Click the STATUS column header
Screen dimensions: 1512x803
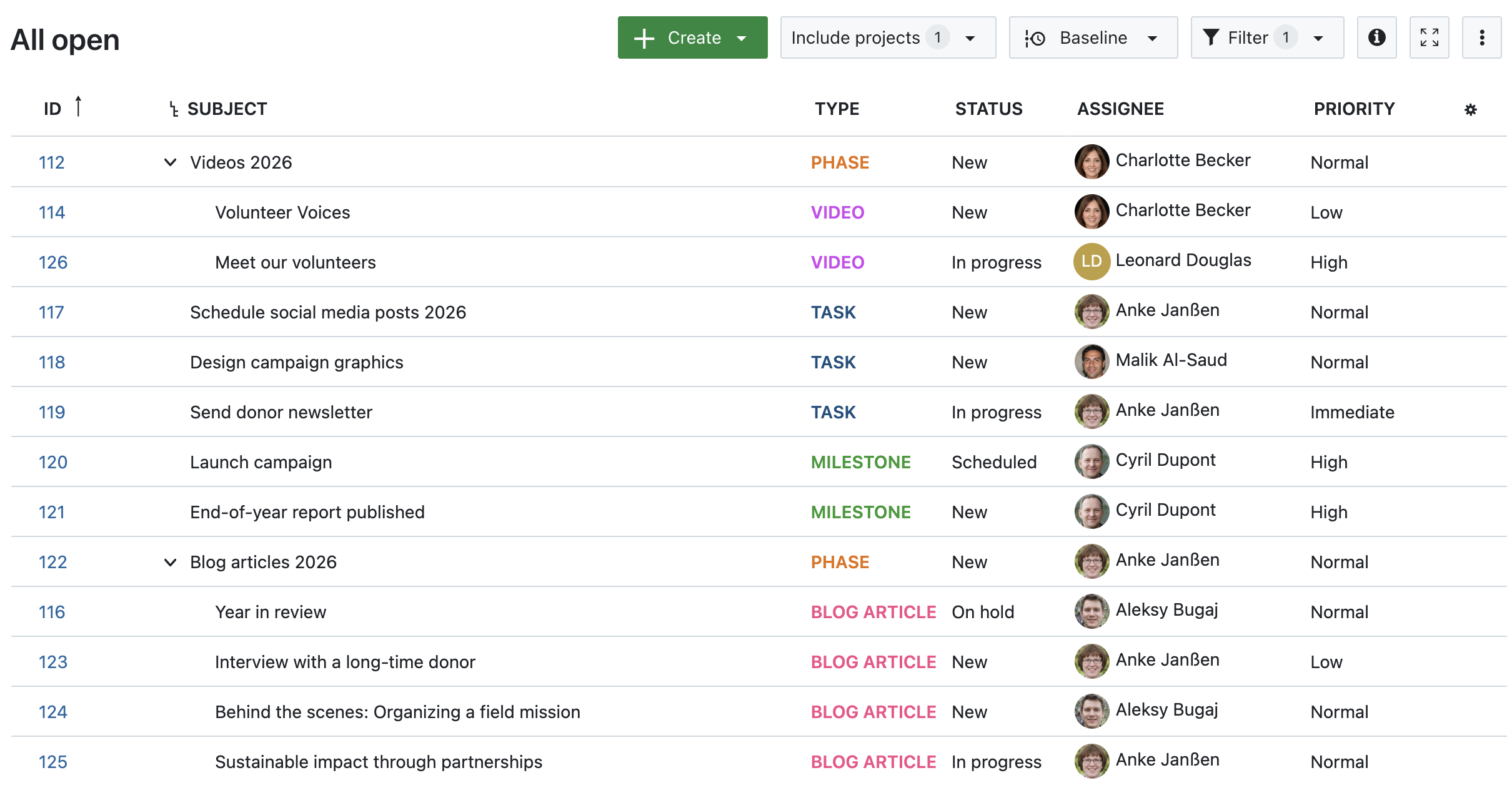pyautogui.click(x=988, y=108)
